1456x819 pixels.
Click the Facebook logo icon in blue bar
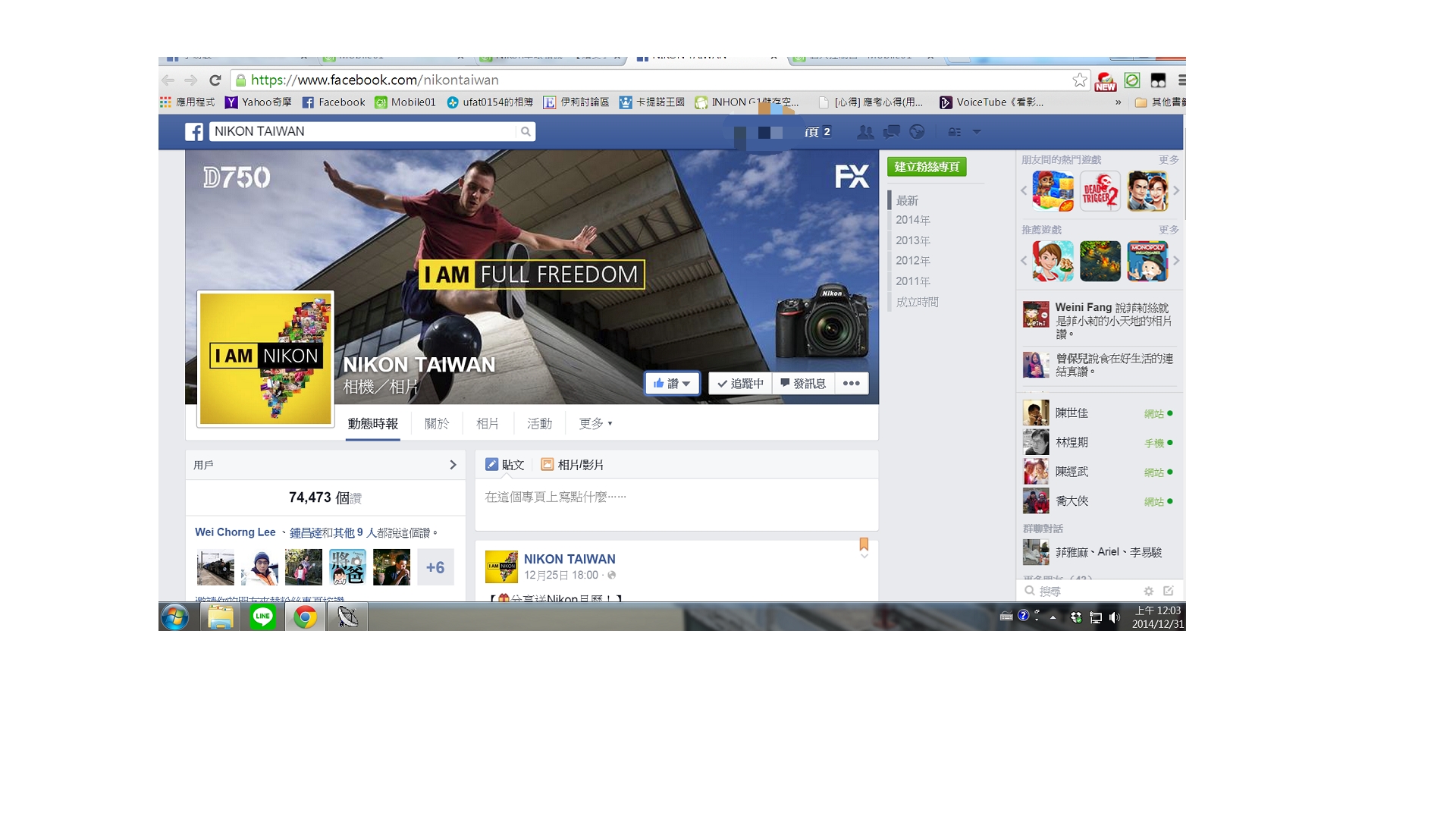194,132
